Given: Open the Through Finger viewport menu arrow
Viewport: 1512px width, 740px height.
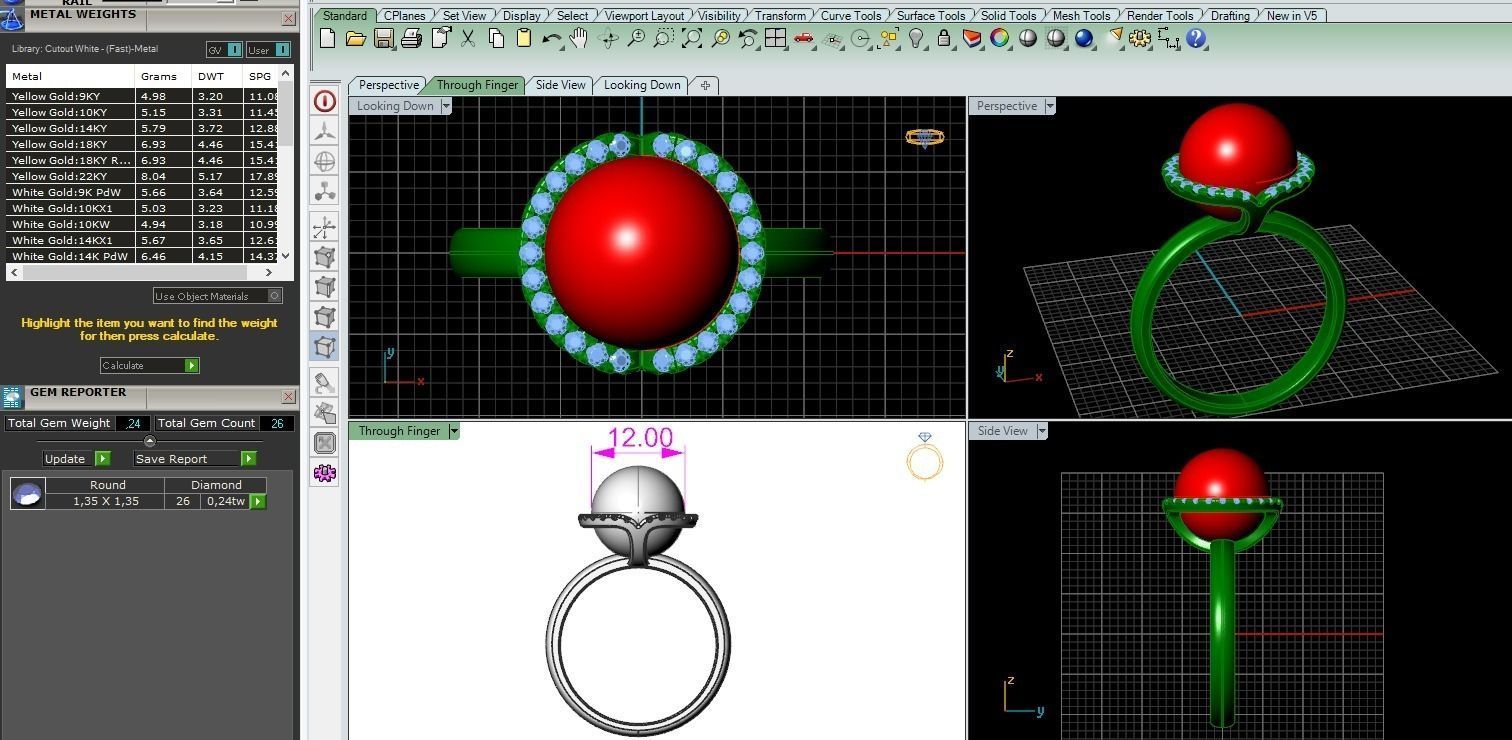Looking at the screenshot, I should [453, 431].
